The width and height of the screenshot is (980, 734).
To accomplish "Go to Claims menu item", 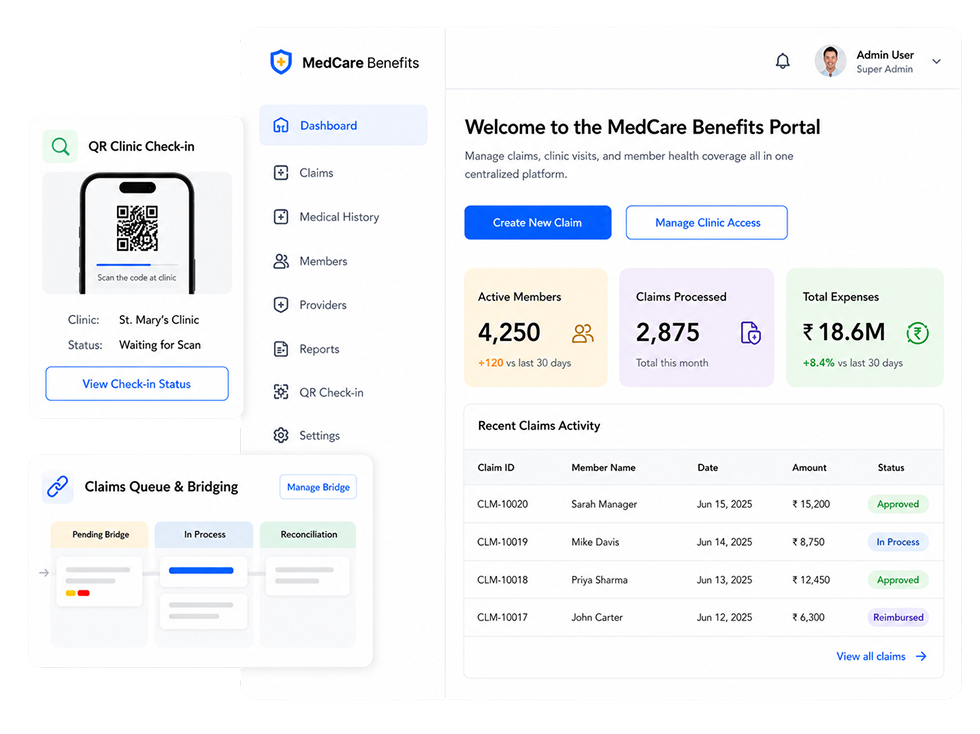I will click(x=316, y=173).
